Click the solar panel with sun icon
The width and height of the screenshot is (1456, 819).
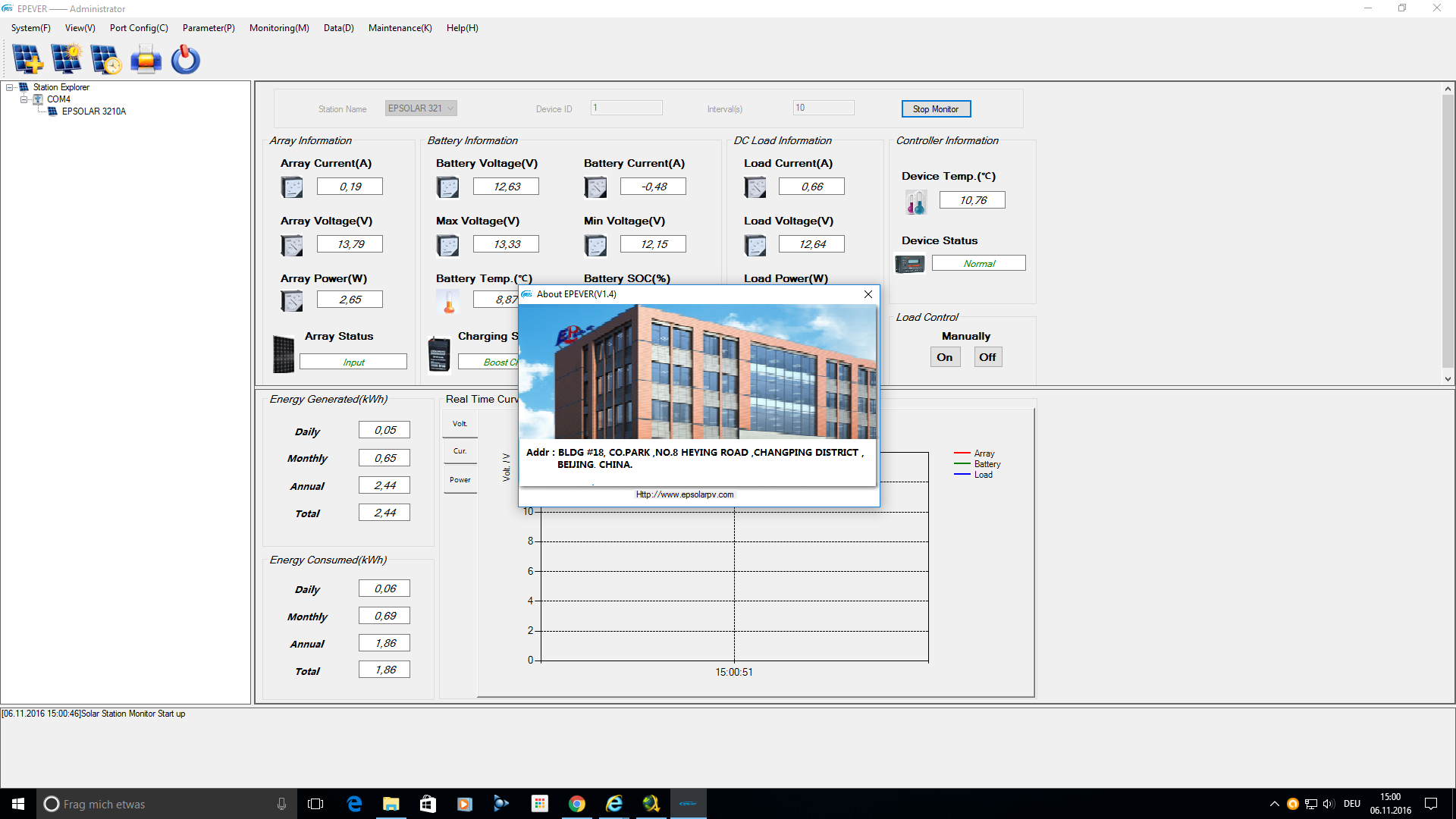(x=67, y=59)
